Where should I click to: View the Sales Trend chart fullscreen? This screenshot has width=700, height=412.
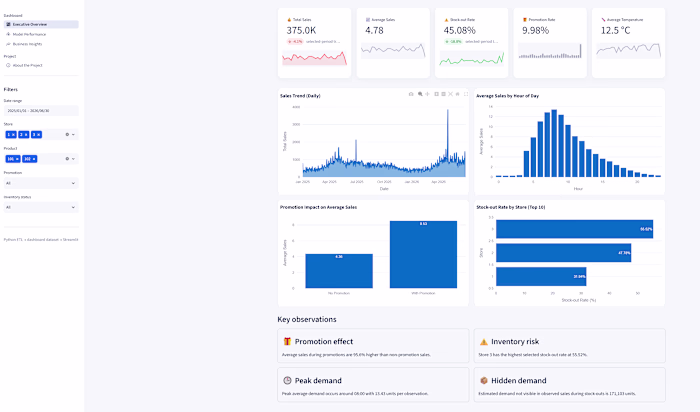pos(466,94)
